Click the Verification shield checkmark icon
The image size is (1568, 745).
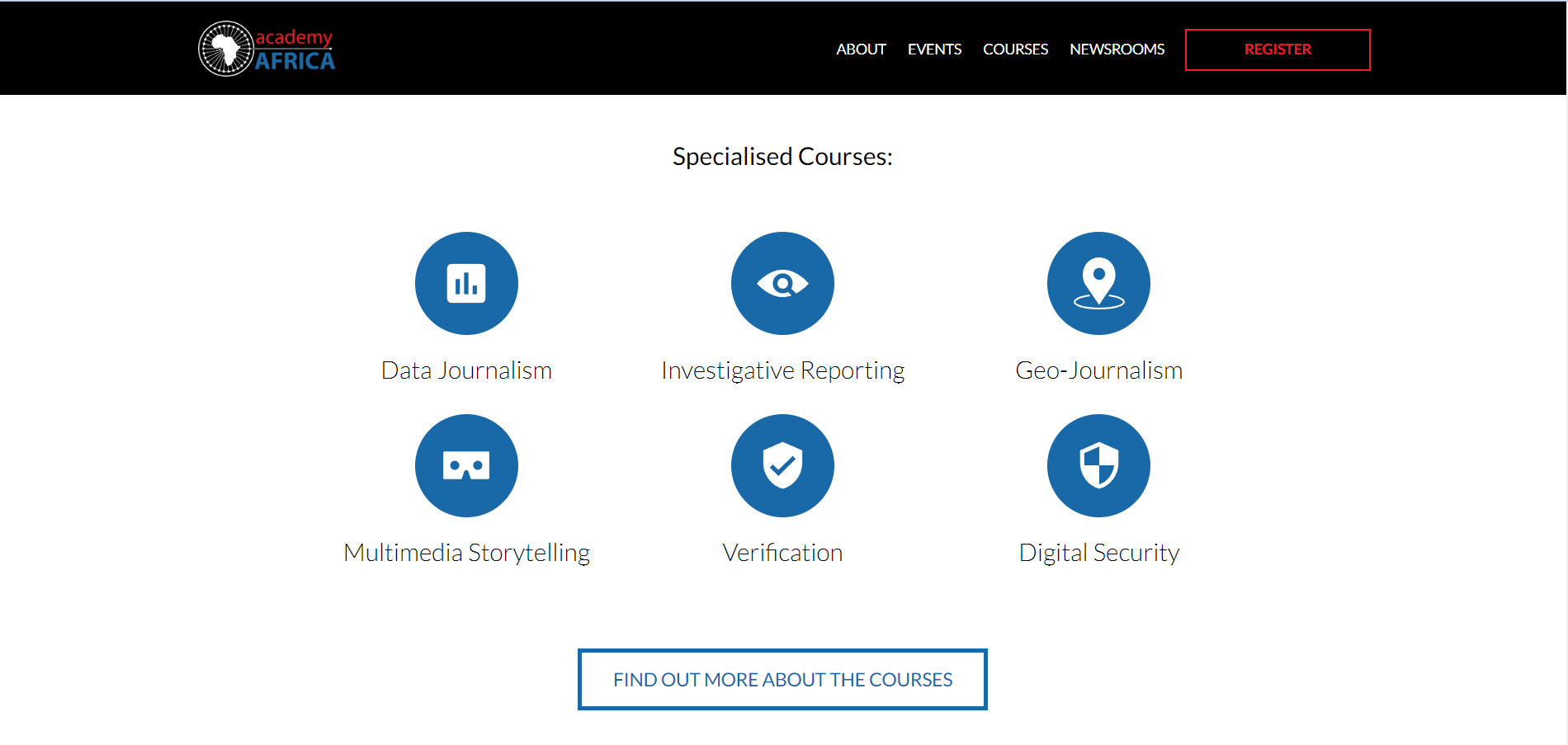[x=782, y=465]
